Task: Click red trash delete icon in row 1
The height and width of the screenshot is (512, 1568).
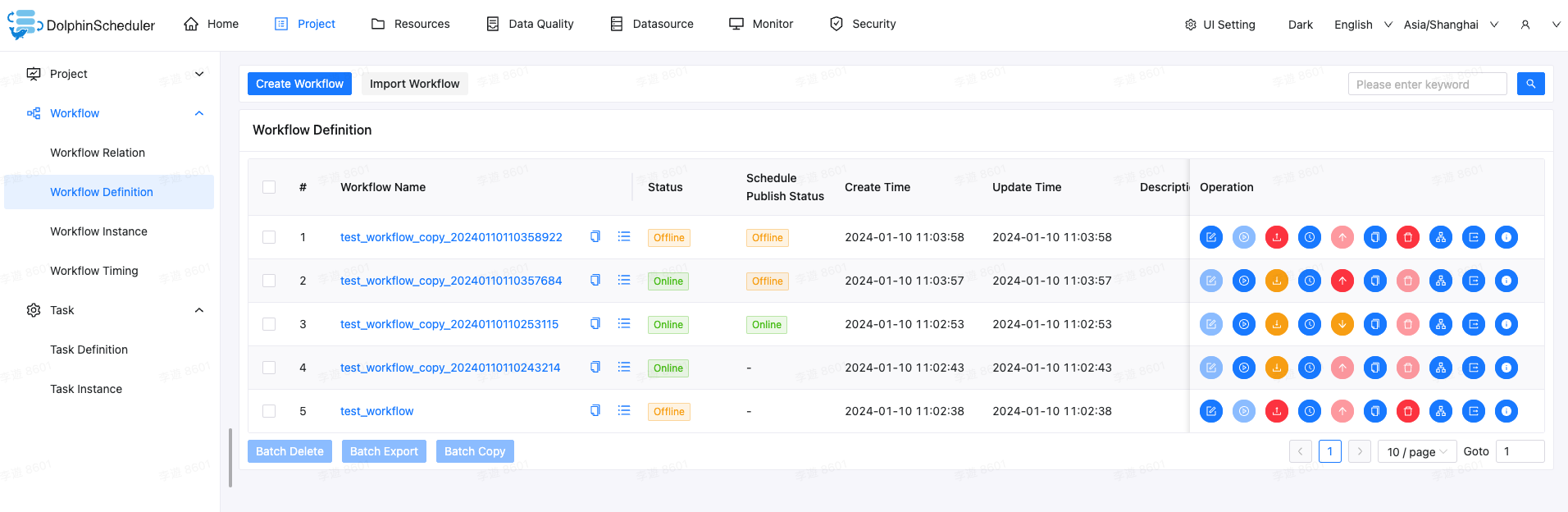Action: pos(1407,237)
